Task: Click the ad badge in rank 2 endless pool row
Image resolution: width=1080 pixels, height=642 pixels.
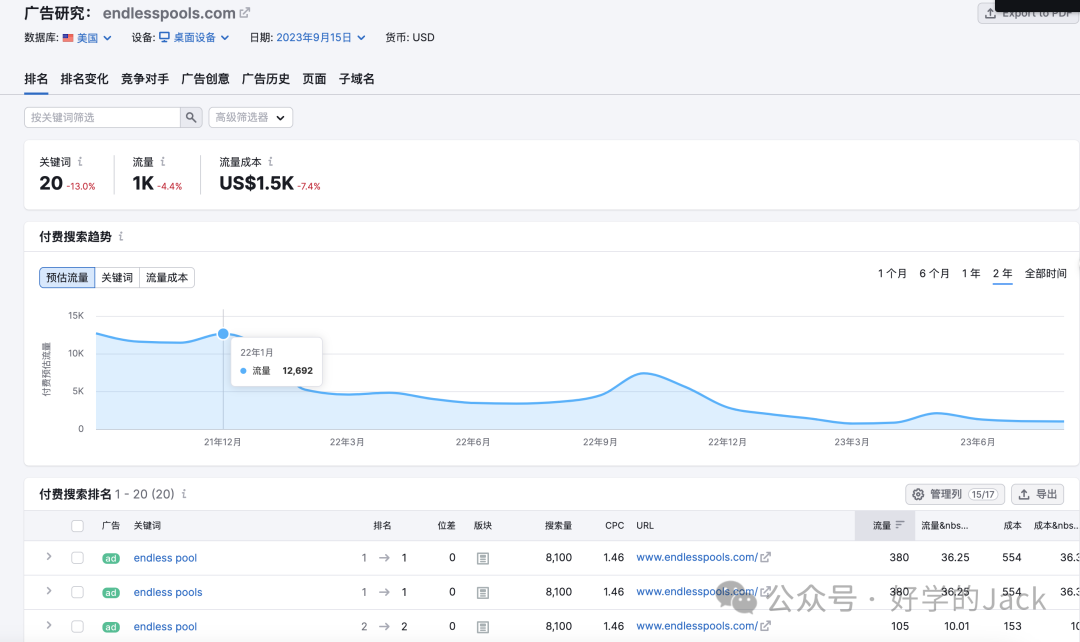Action: [111, 628]
